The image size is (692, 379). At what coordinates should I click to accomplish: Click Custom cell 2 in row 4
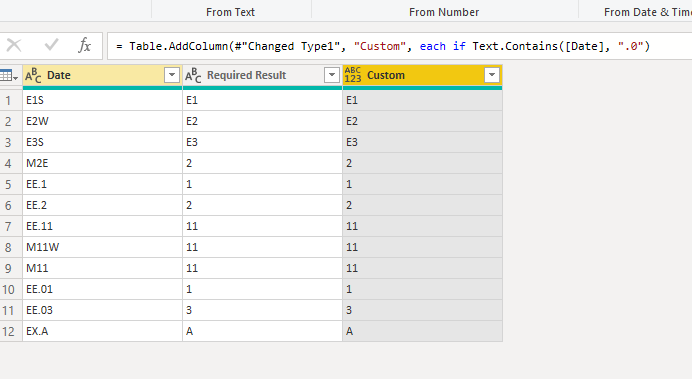[x=422, y=163]
